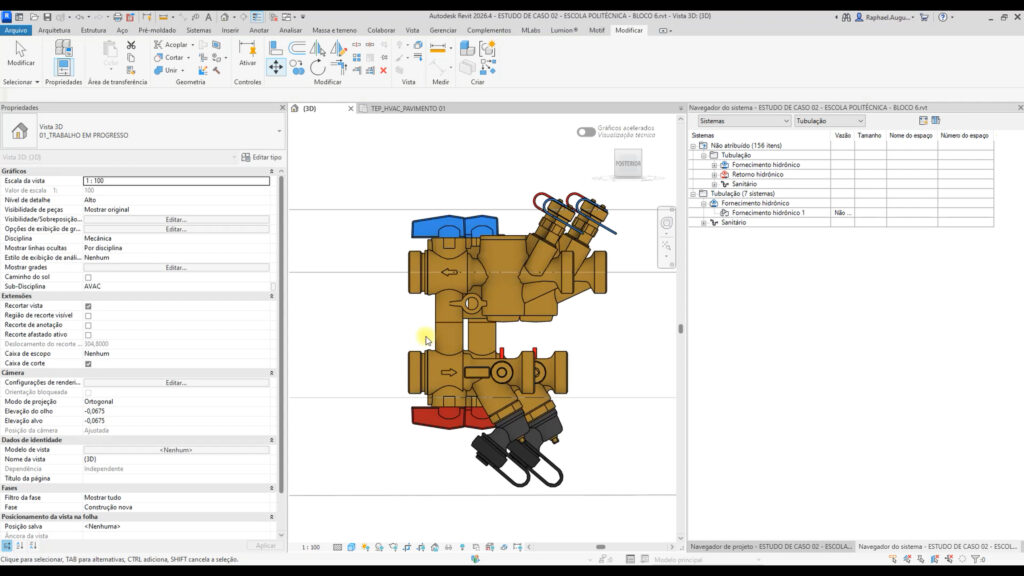Viewport: 1024px width, 576px height.
Task: Check Recorte afastado ativo checkbox
Action: [x=88, y=335]
